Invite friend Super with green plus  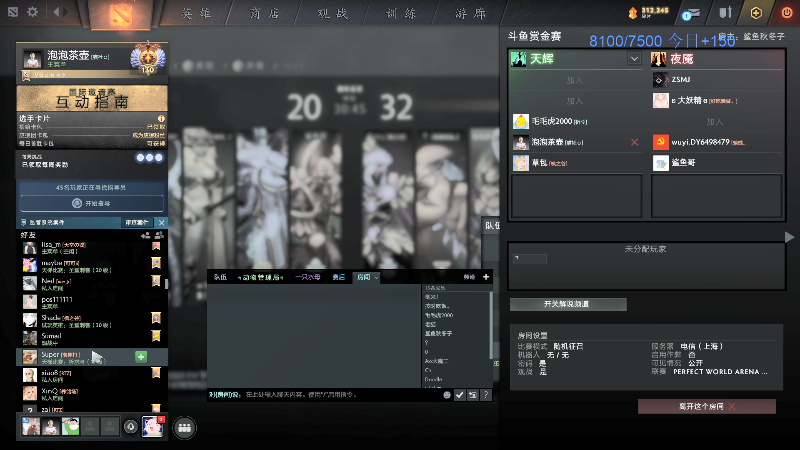(x=141, y=357)
